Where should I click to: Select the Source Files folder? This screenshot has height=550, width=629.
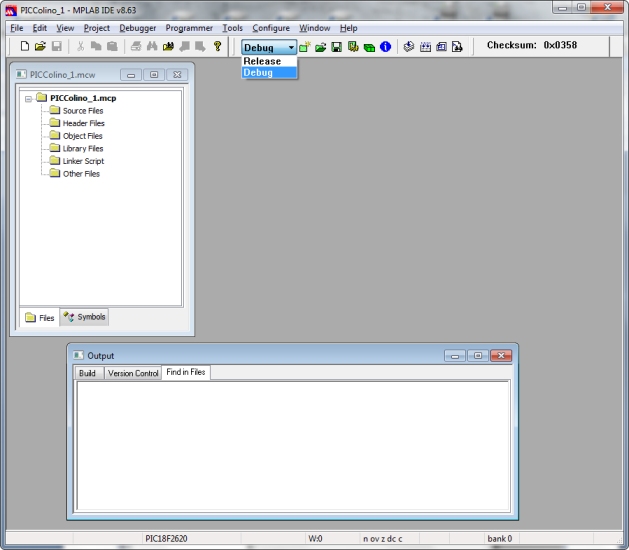coord(83,111)
